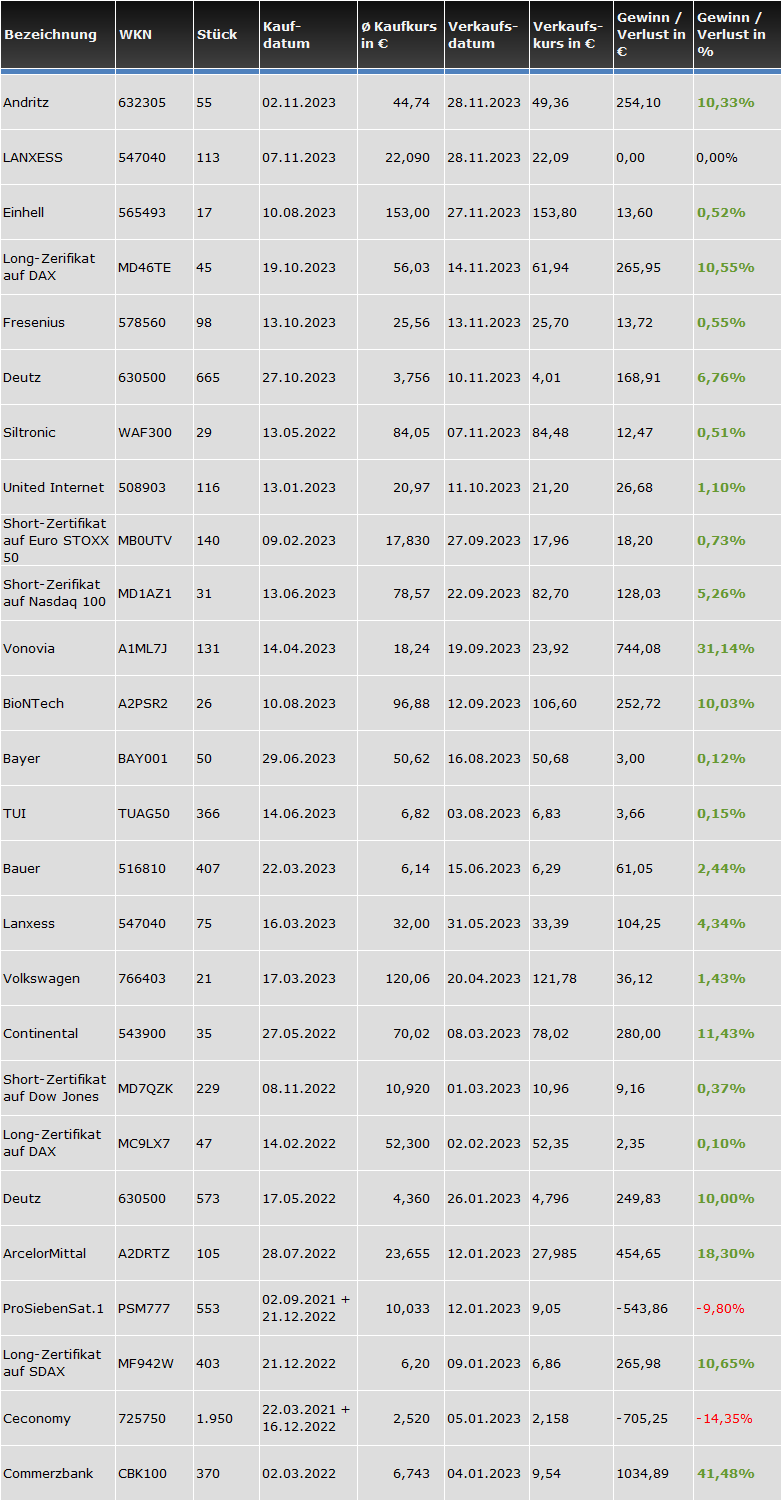Select the Gewinn / Verlust in % header
782x1501 pixels.
pyautogui.click(x=731, y=34)
